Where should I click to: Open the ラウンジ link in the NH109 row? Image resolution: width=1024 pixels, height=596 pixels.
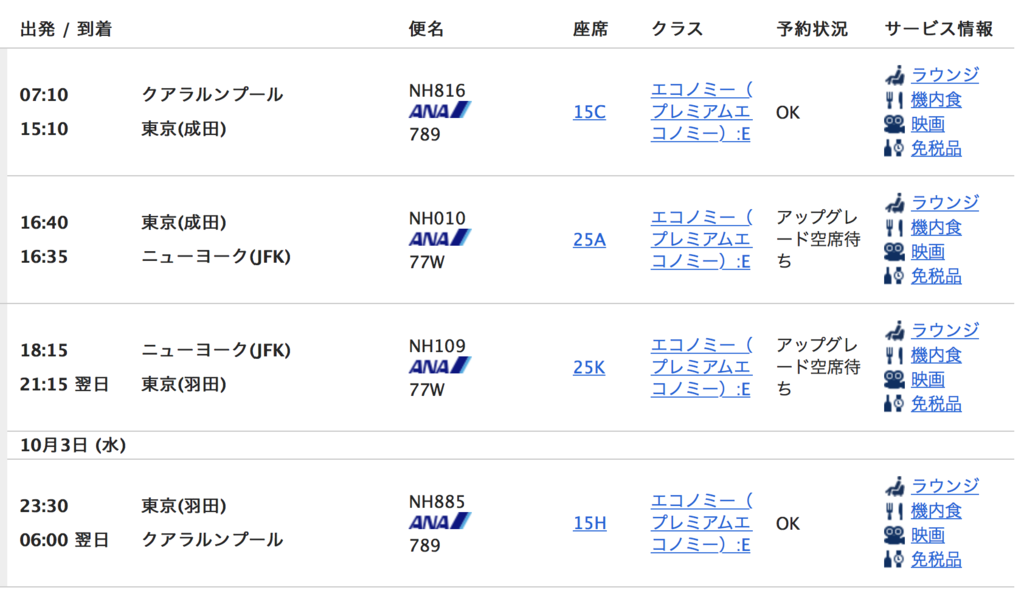pos(945,330)
